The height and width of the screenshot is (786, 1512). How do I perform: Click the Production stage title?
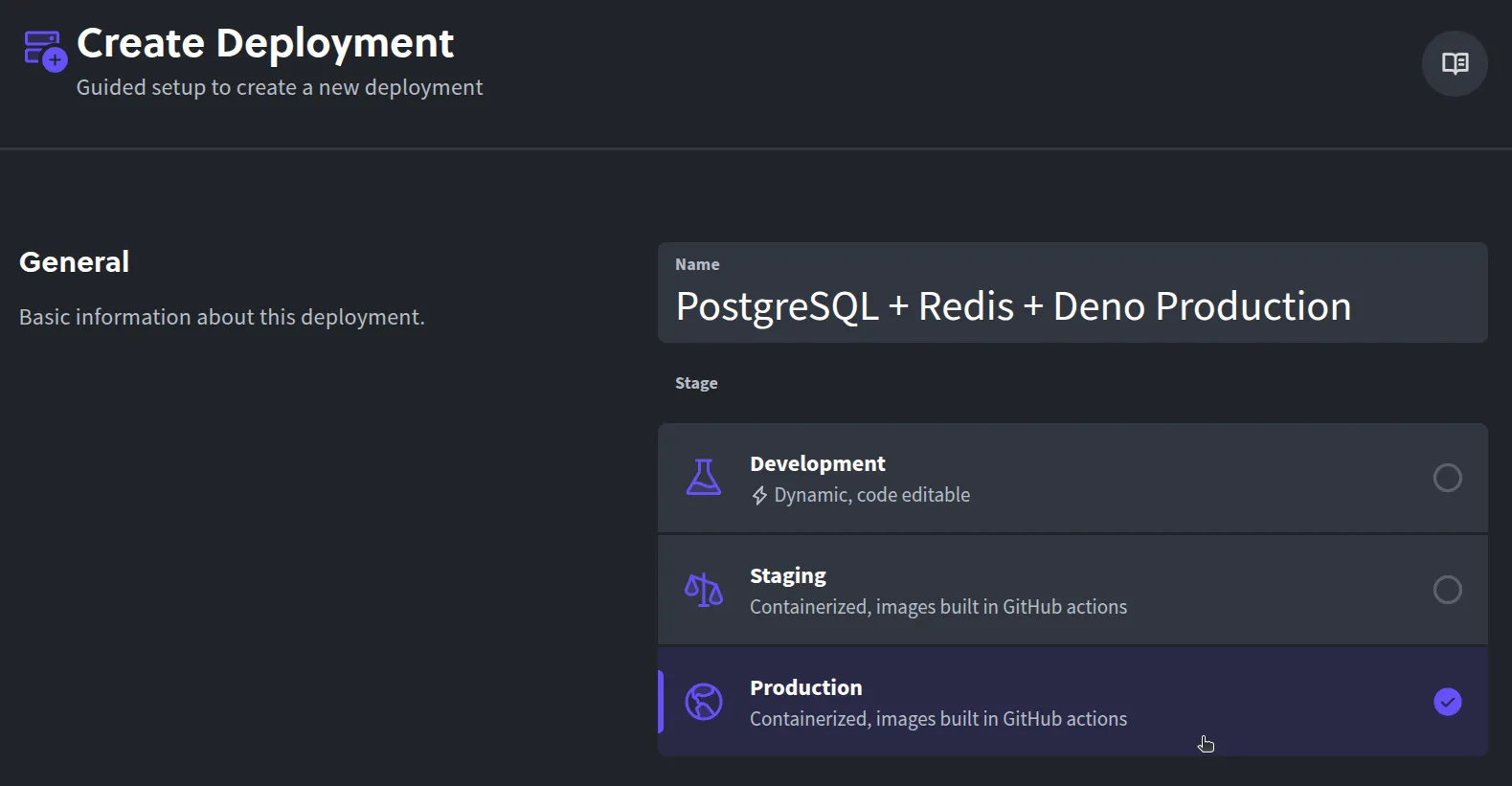(x=805, y=688)
